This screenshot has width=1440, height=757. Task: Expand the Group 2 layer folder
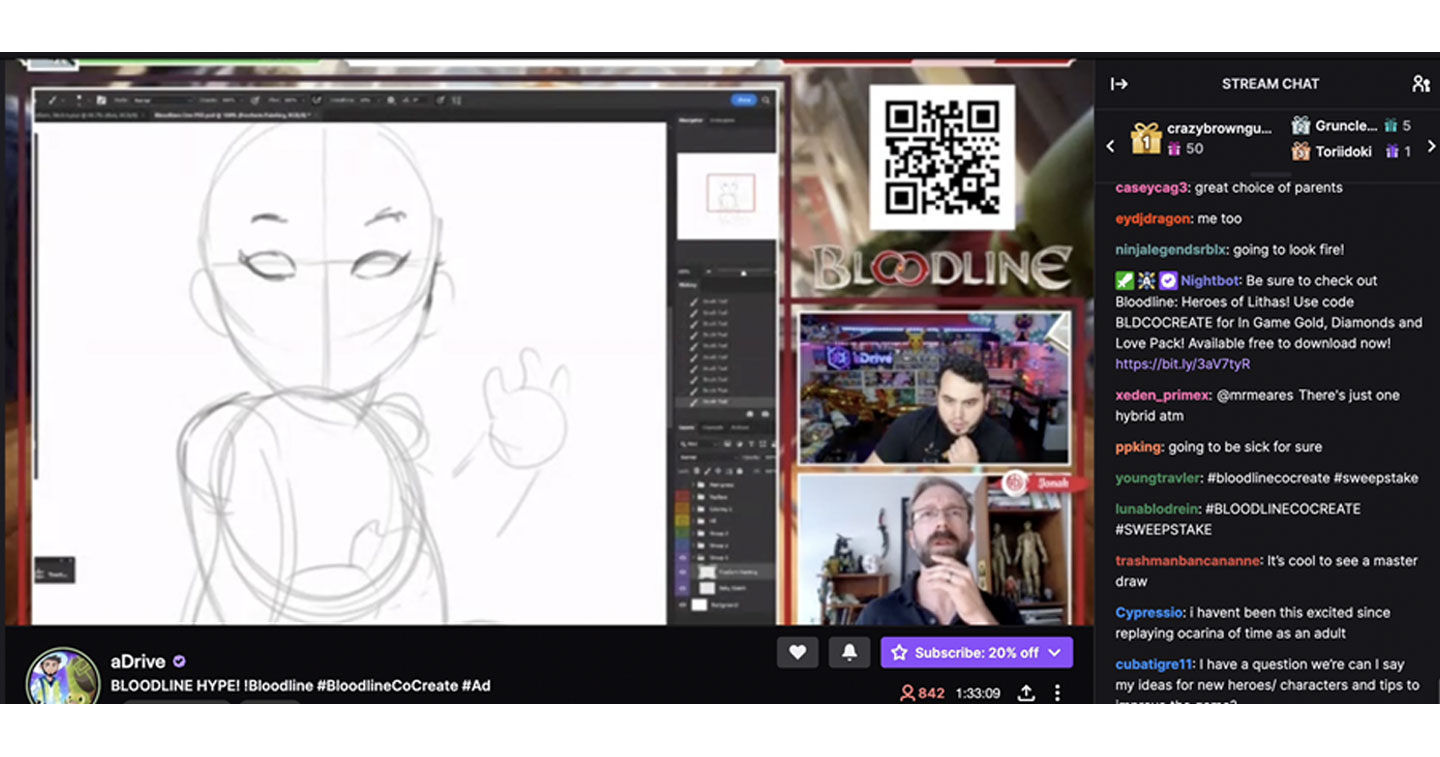click(693, 533)
